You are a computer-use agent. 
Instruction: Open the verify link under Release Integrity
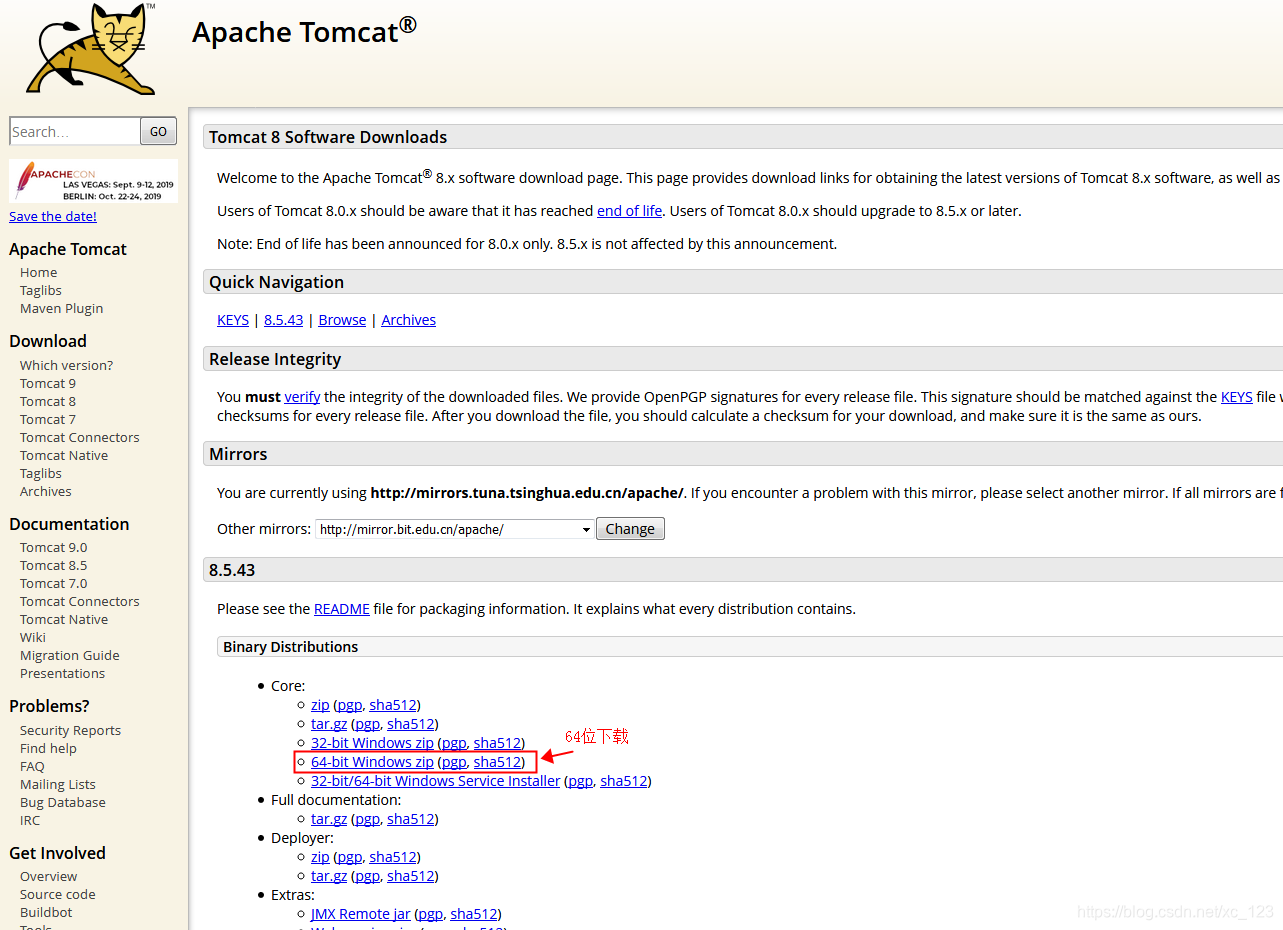click(302, 397)
